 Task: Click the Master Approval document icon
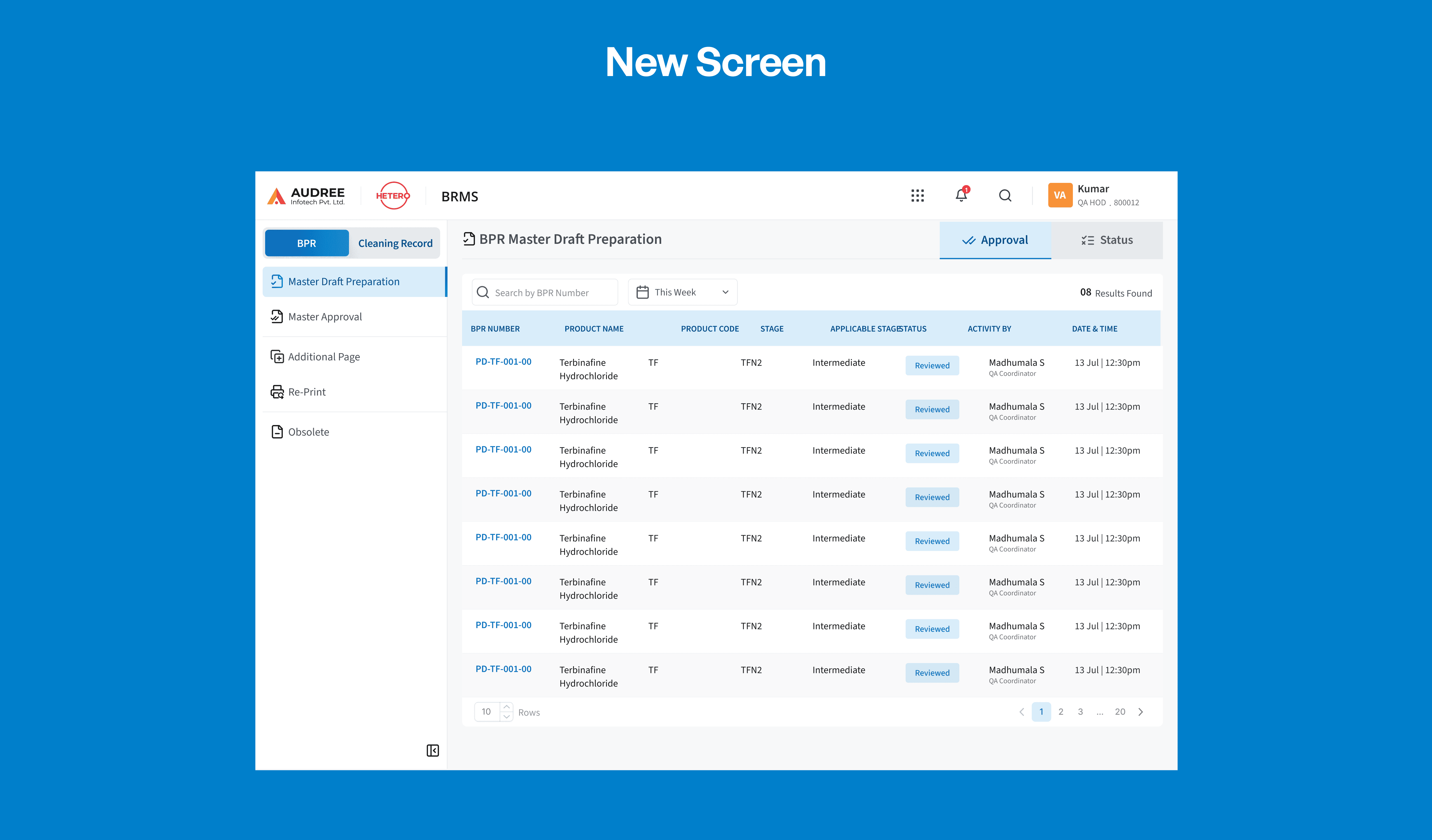tap(277, 316)
